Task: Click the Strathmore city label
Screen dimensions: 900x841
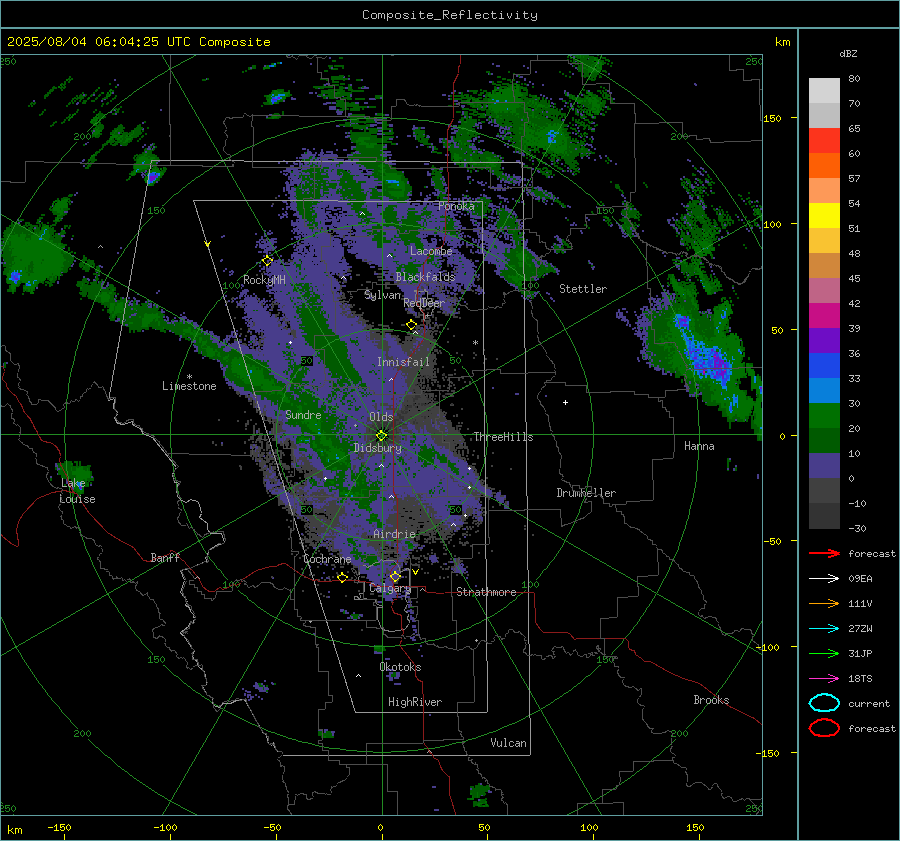Action: 486,592
